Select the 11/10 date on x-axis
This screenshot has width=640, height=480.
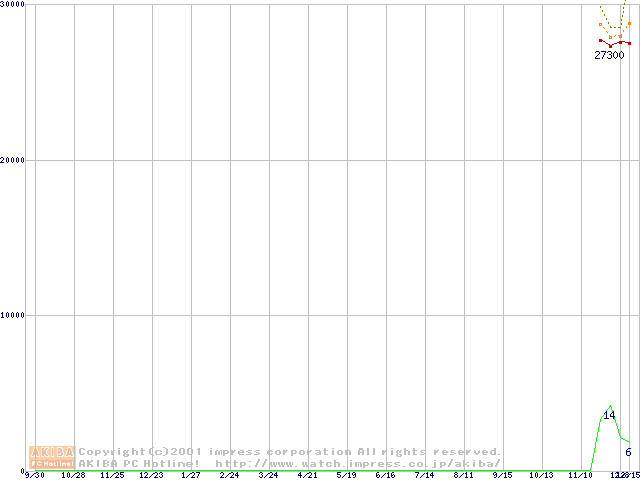coord(580,475)
